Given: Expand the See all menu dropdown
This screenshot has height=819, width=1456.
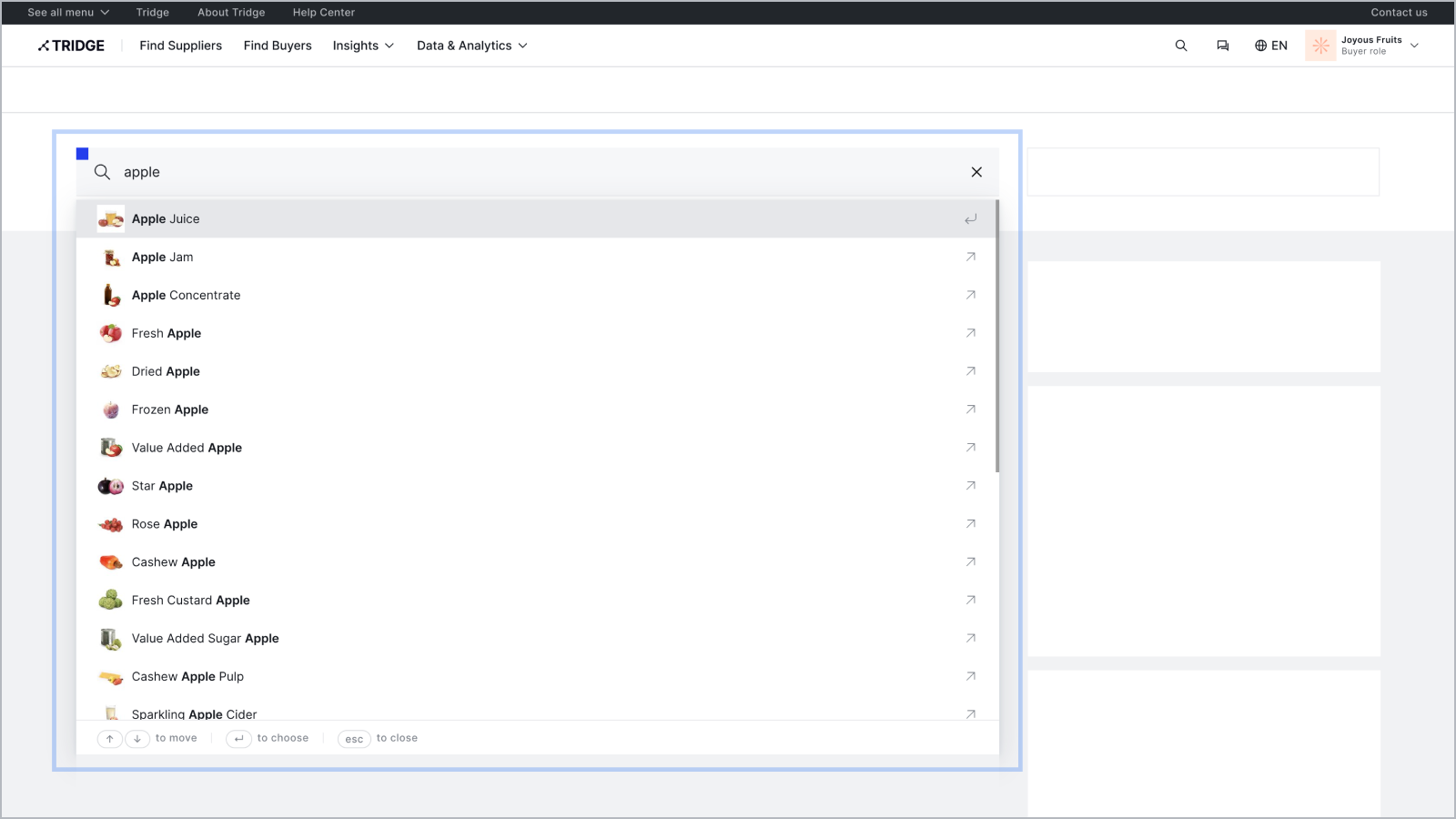Looking at the screenshot, I should (x=68, y=13).
